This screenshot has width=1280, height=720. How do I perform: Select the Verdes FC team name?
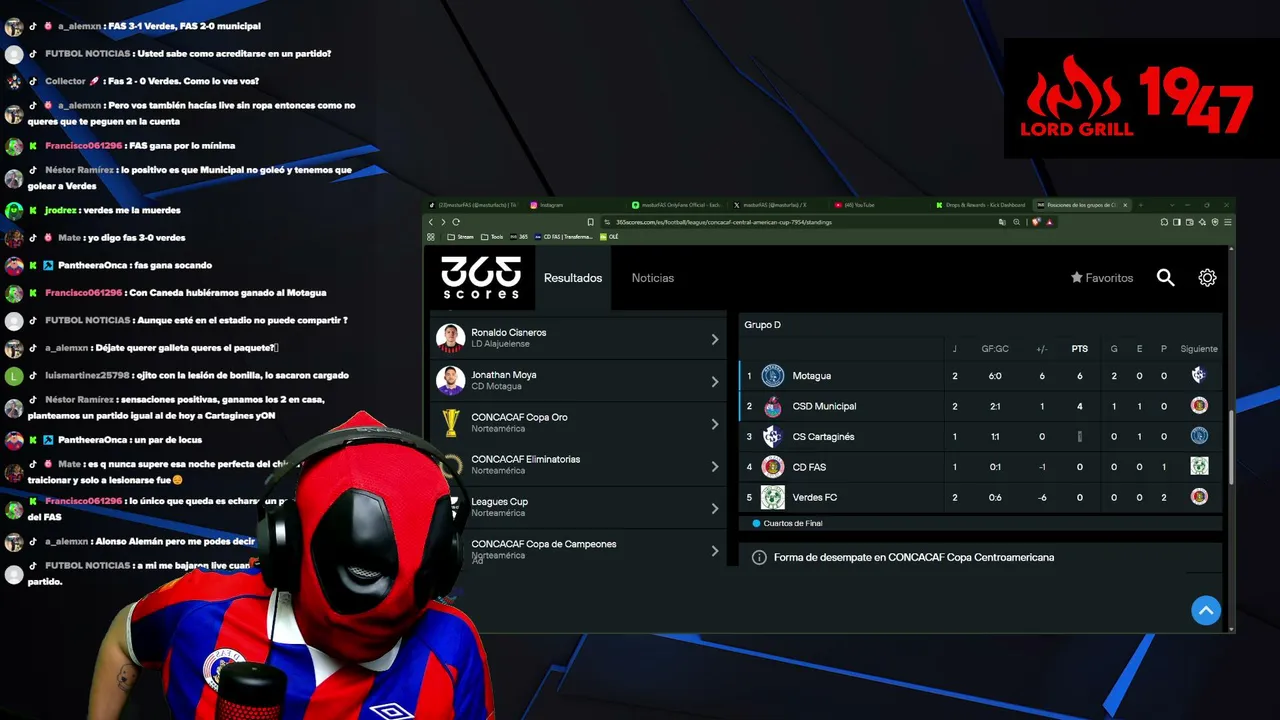click(815, 497)
